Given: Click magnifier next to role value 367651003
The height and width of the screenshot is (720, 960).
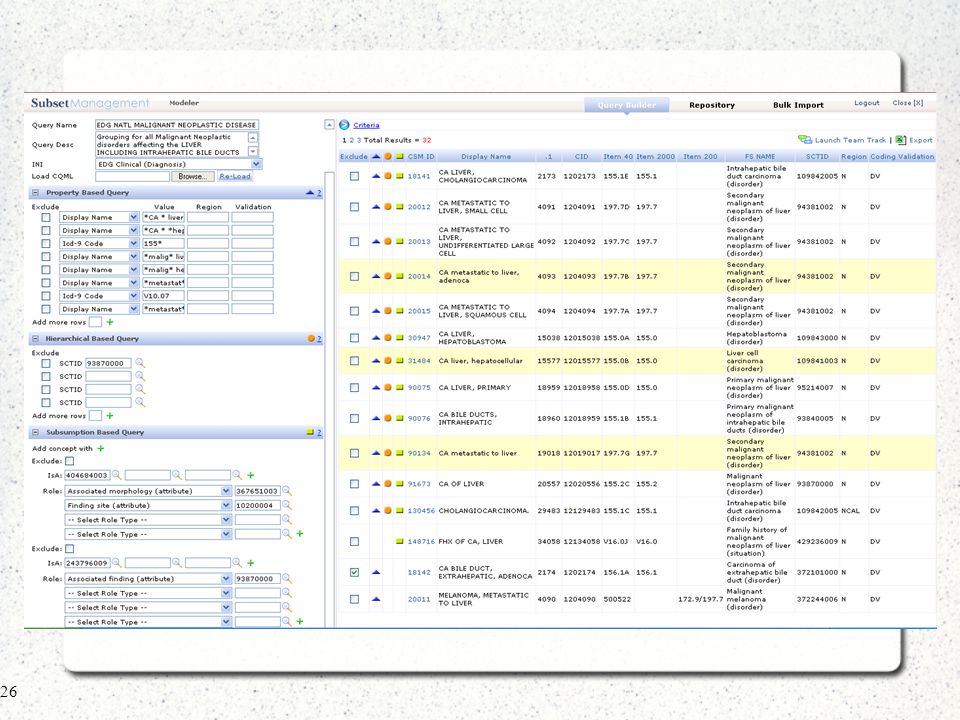Looking at the screenshot, I should (287, 491).
